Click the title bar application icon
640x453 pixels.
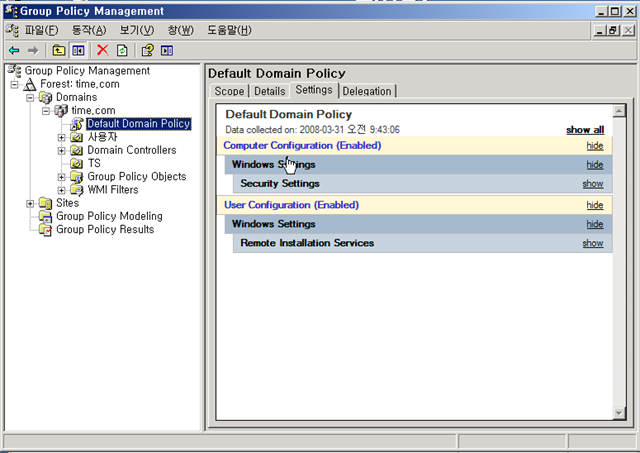(x=11, y=11)
